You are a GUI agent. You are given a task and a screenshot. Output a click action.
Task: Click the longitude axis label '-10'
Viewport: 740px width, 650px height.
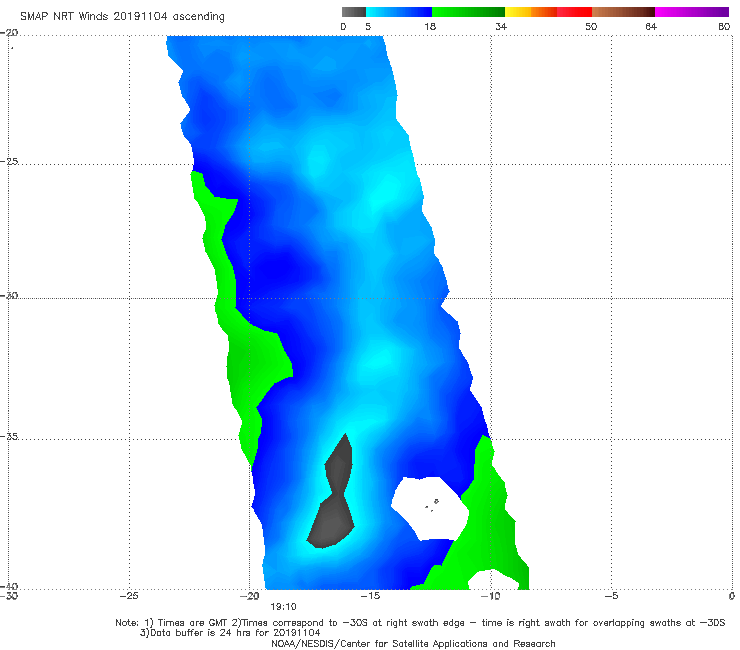pos(490,596)
